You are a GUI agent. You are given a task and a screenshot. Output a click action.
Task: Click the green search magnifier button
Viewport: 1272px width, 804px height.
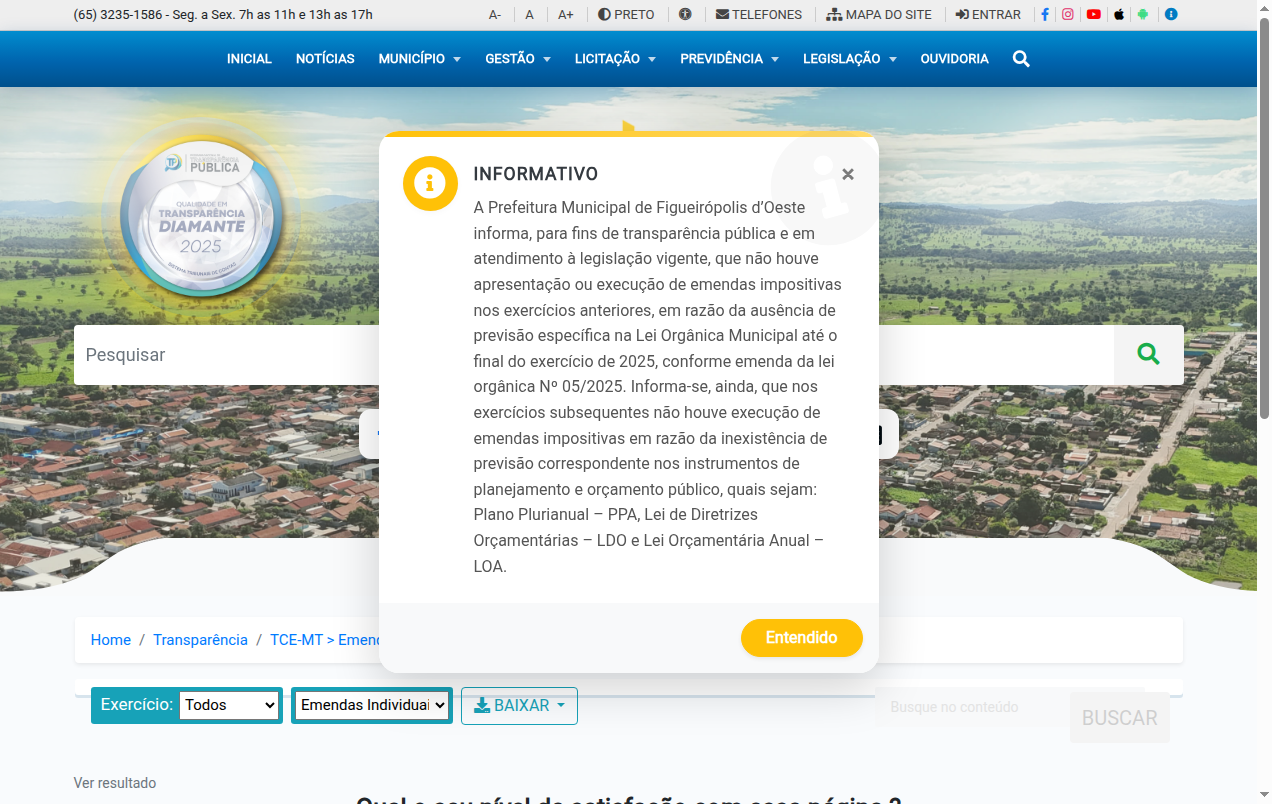[1148, 354]
